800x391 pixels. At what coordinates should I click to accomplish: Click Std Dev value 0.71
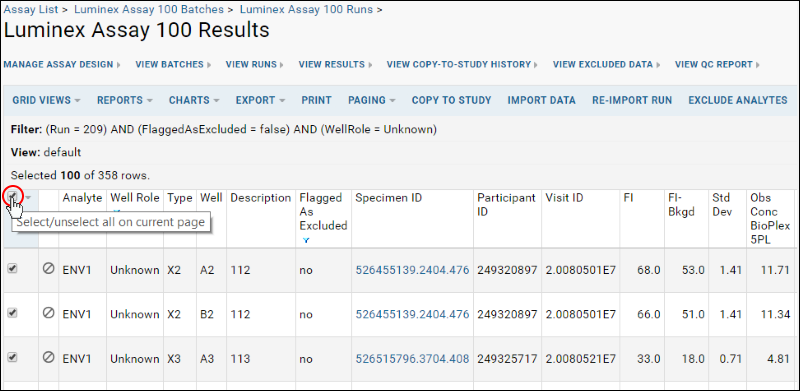tap(730, 359)
